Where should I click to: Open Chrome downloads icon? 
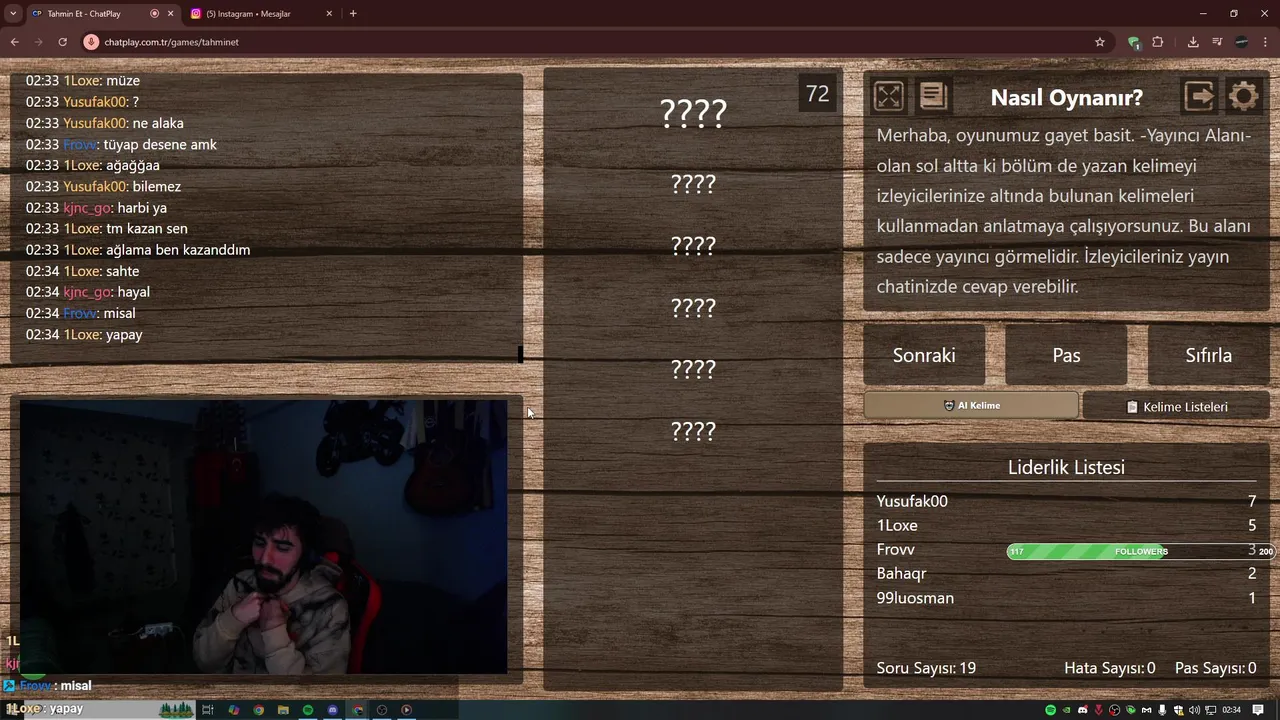(1193, 42)
